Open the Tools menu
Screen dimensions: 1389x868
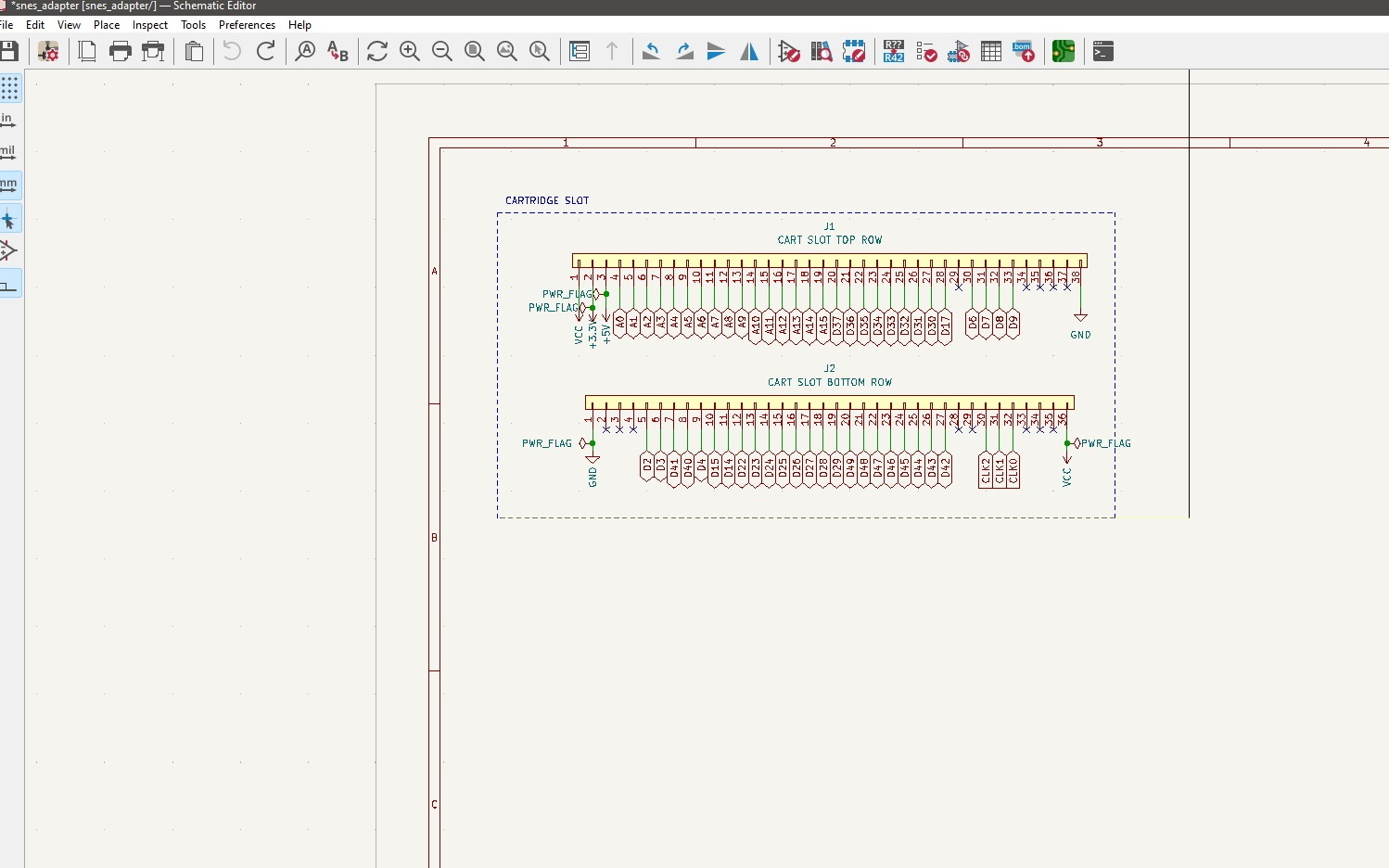coord(193,25)
